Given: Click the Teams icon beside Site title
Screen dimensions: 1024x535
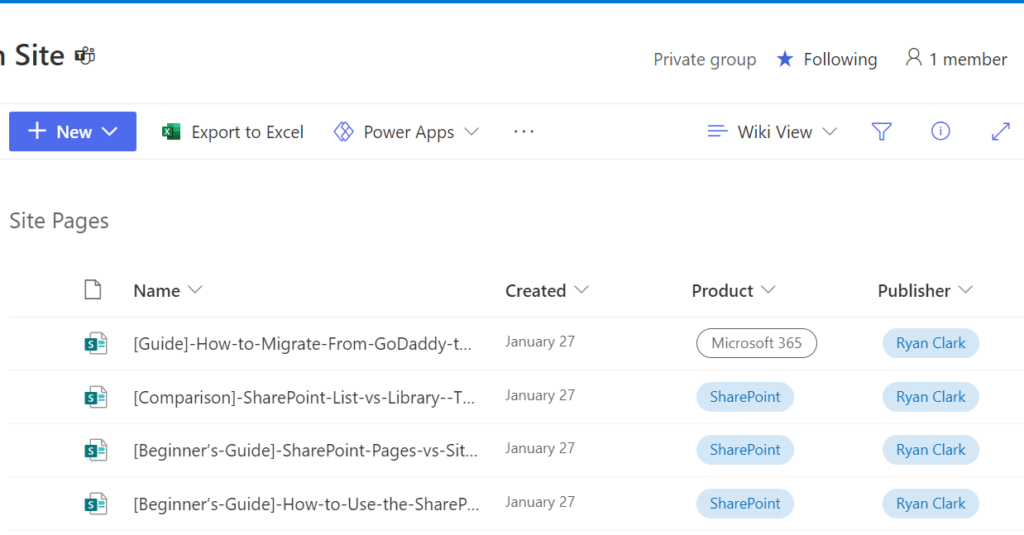Looking at the screenshot, I should 85,56.
